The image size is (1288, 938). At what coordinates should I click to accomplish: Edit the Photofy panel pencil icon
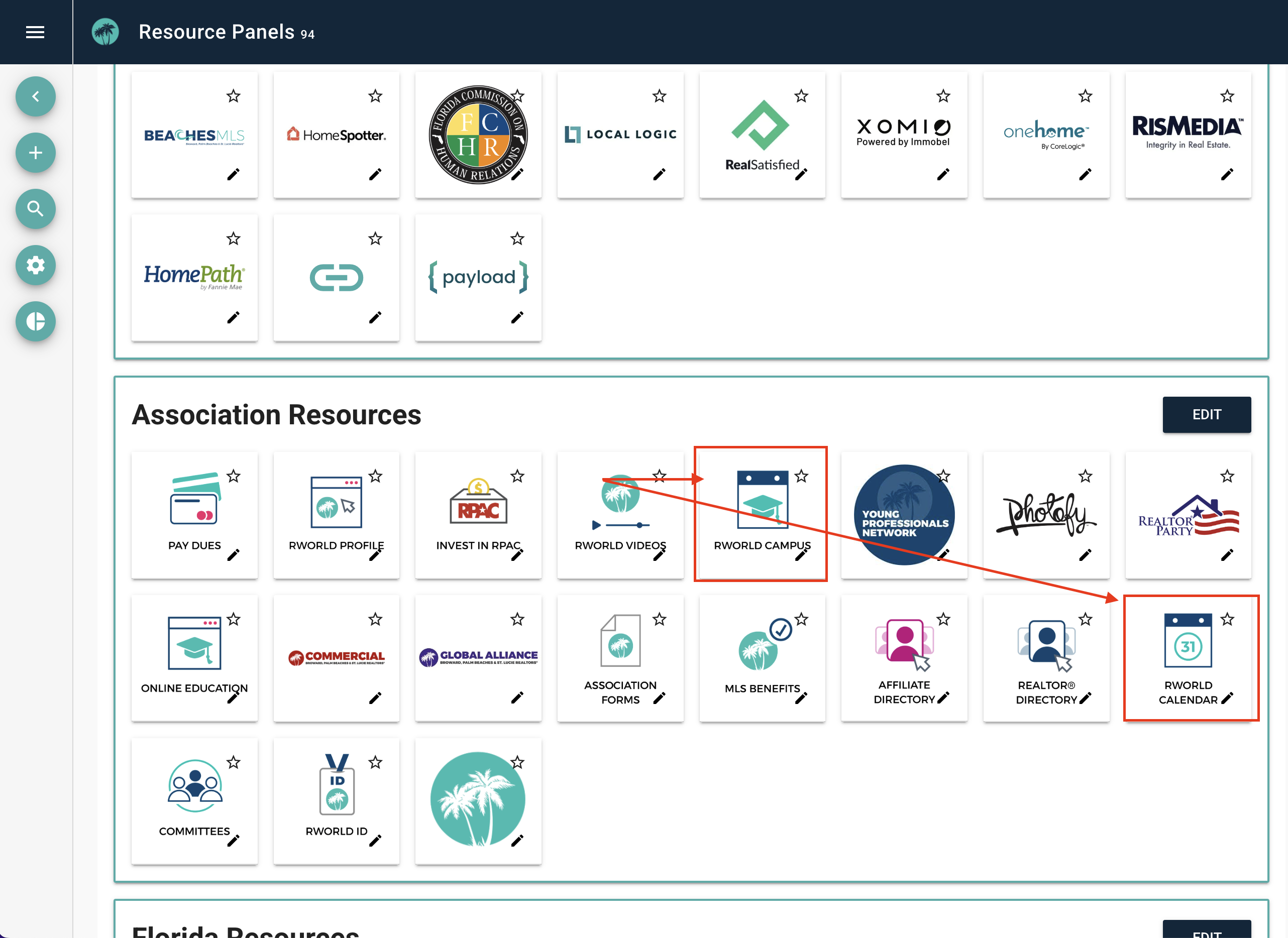click(1085, 555)
